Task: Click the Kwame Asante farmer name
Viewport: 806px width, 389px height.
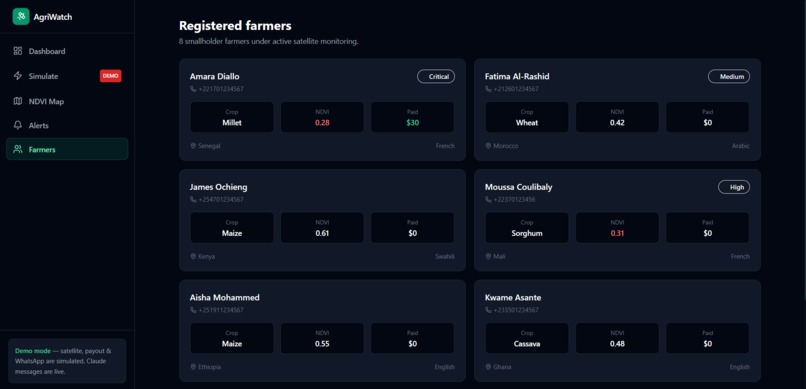Action: point(513,298)
